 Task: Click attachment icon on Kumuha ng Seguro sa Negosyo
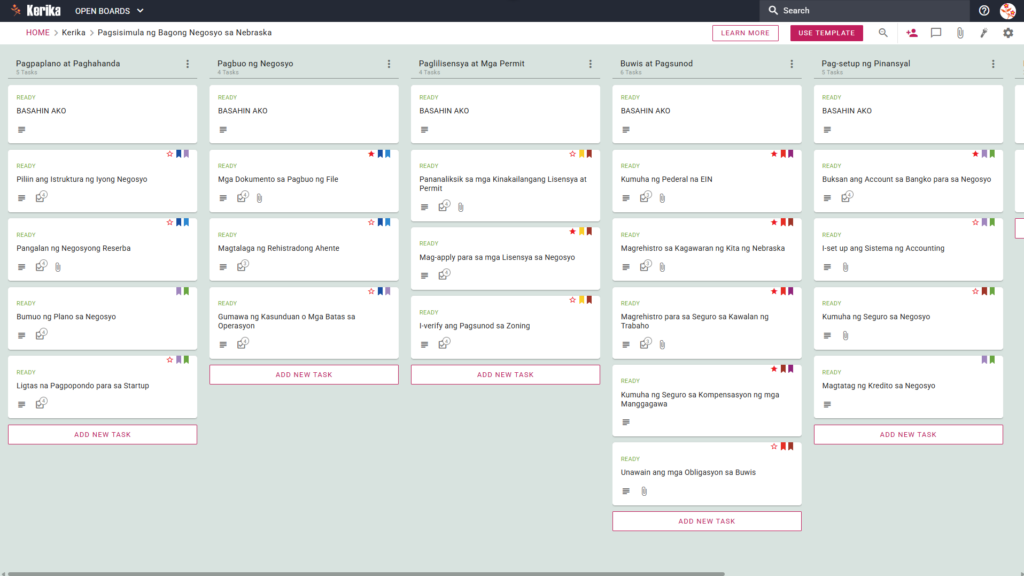pyautogui.click(x=845, y=336)
